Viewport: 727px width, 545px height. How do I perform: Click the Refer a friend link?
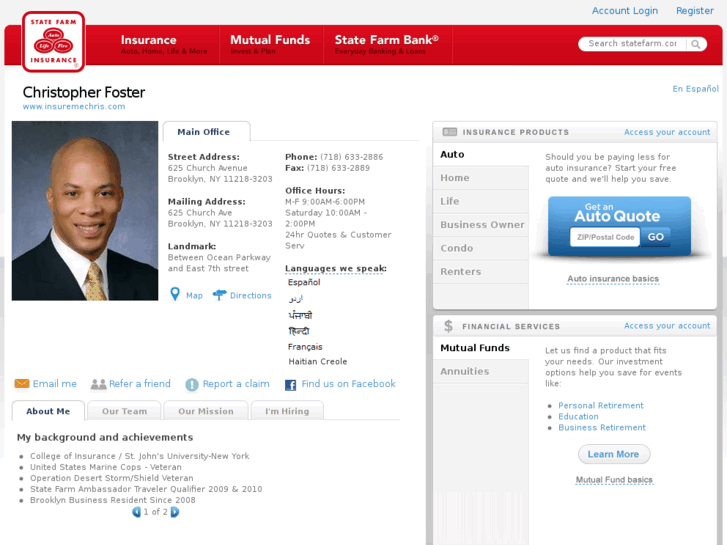click(x=140, y=384)
